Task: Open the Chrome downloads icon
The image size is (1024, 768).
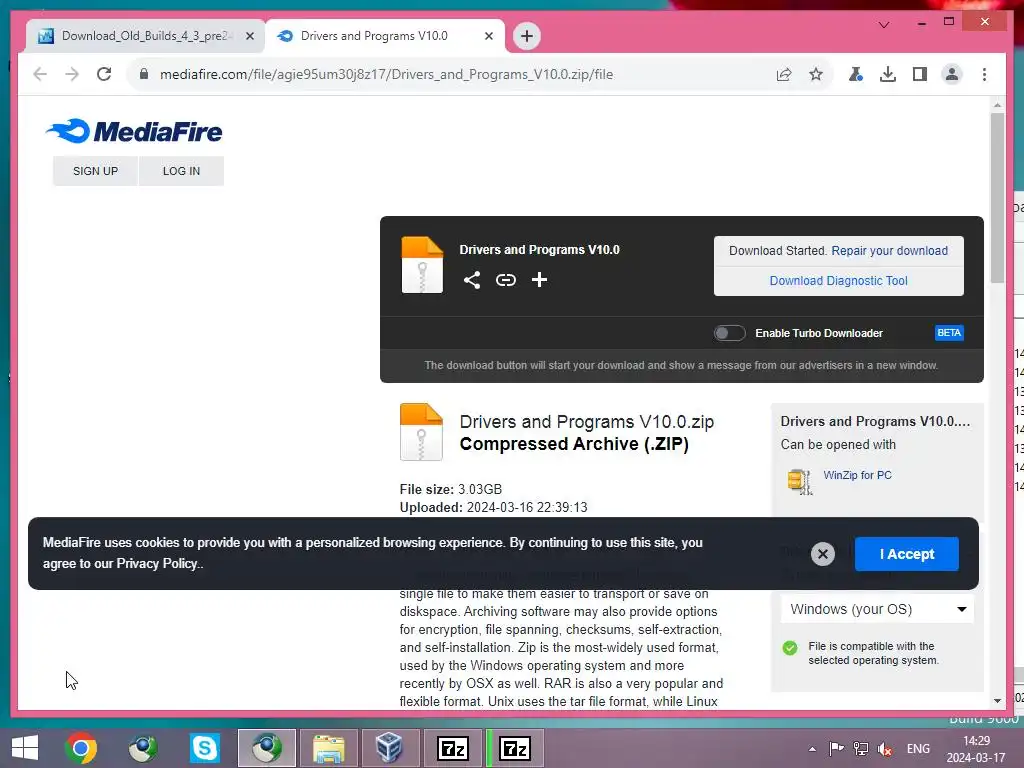Action: point(888,74)
